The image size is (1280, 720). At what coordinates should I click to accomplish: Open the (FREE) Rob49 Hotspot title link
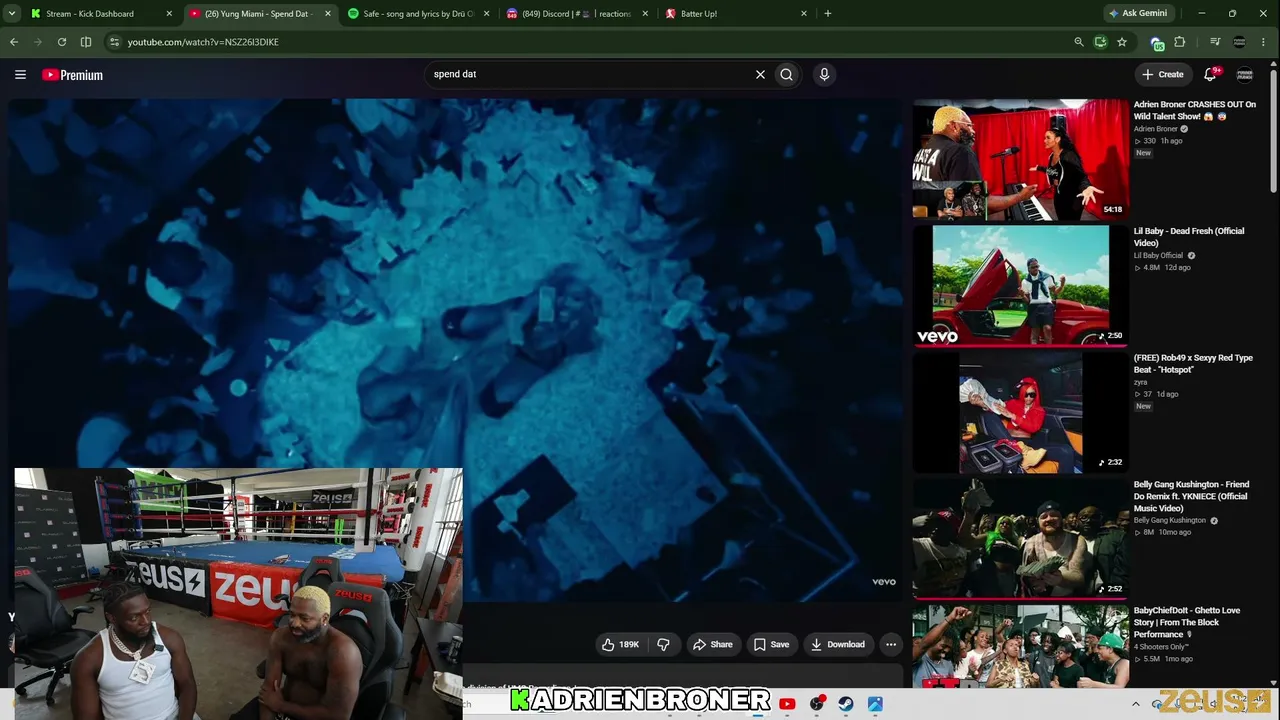pos(1193,364)
